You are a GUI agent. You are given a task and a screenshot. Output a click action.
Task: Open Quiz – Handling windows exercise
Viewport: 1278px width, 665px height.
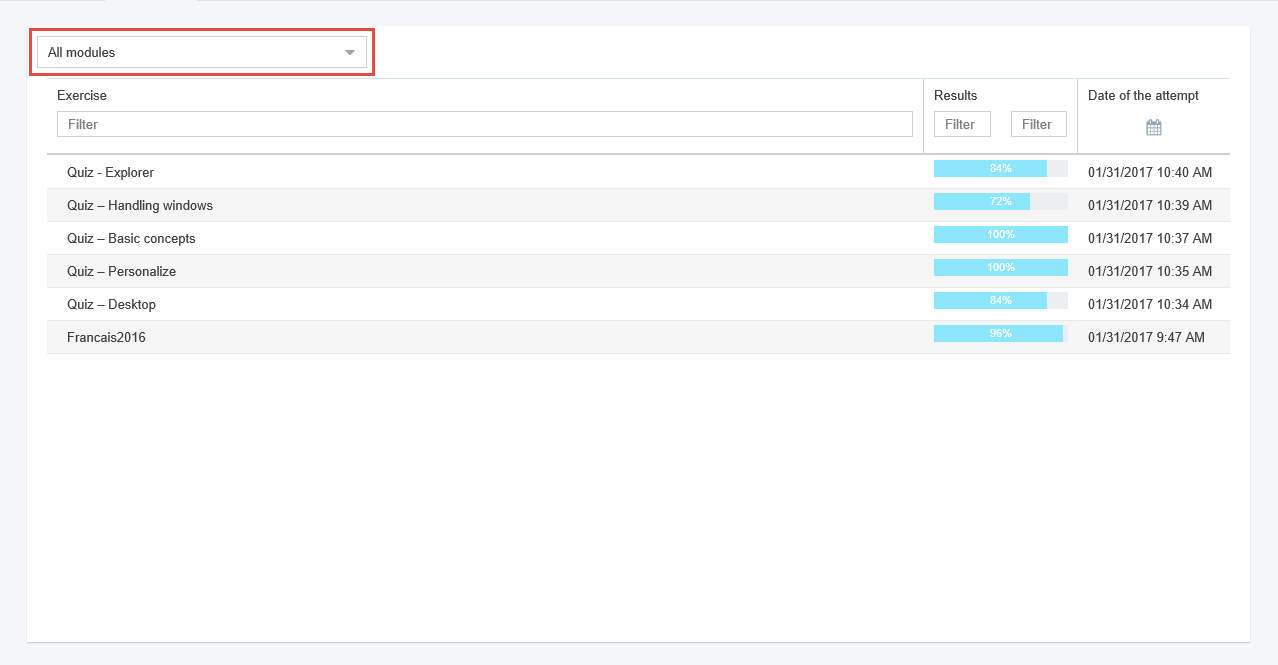coord(140,205)
